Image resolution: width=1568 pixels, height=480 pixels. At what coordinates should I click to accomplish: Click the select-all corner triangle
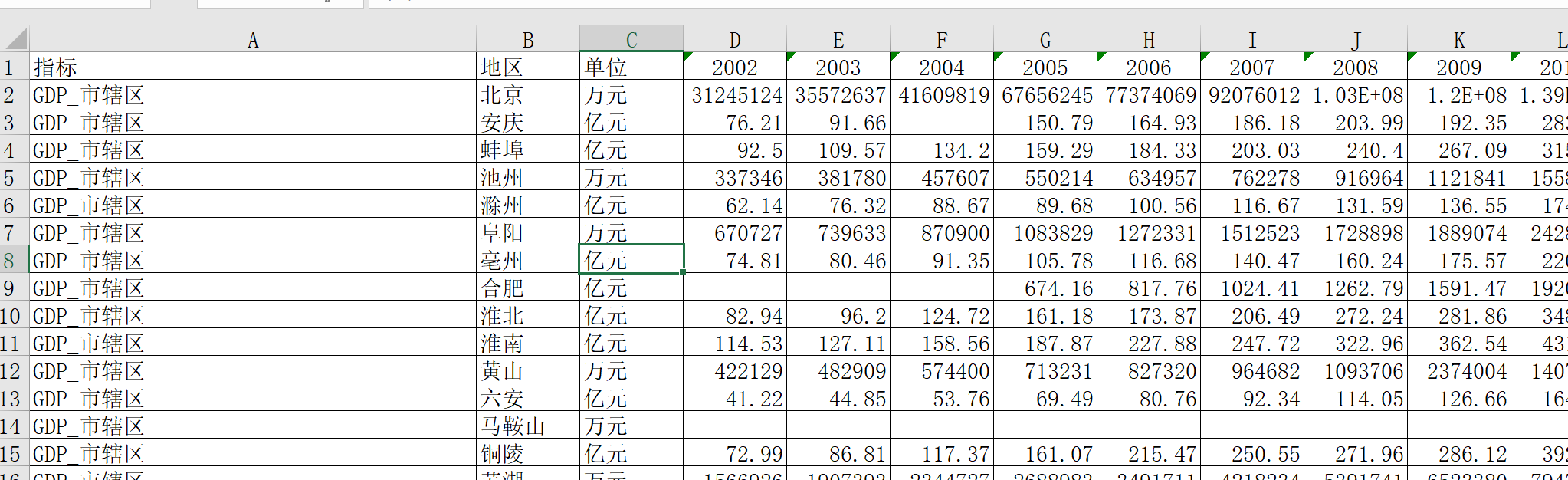[x=15, y=38]
